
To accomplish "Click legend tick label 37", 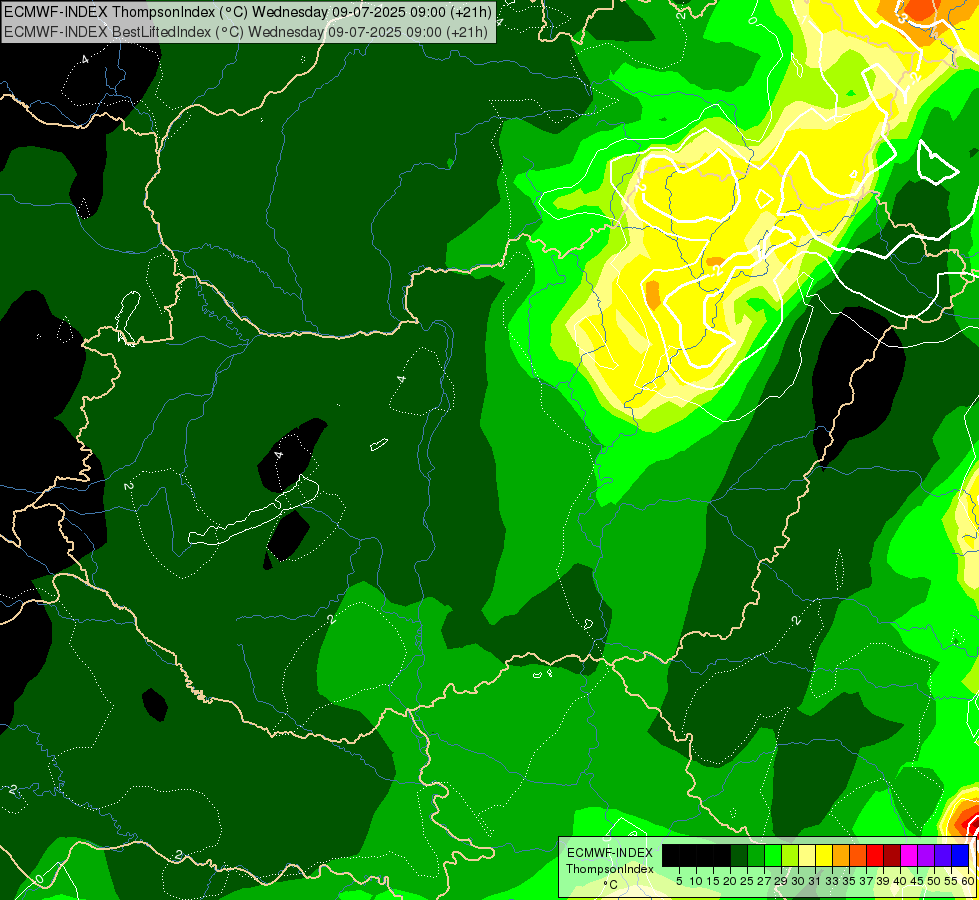I will tap(867, 881).
